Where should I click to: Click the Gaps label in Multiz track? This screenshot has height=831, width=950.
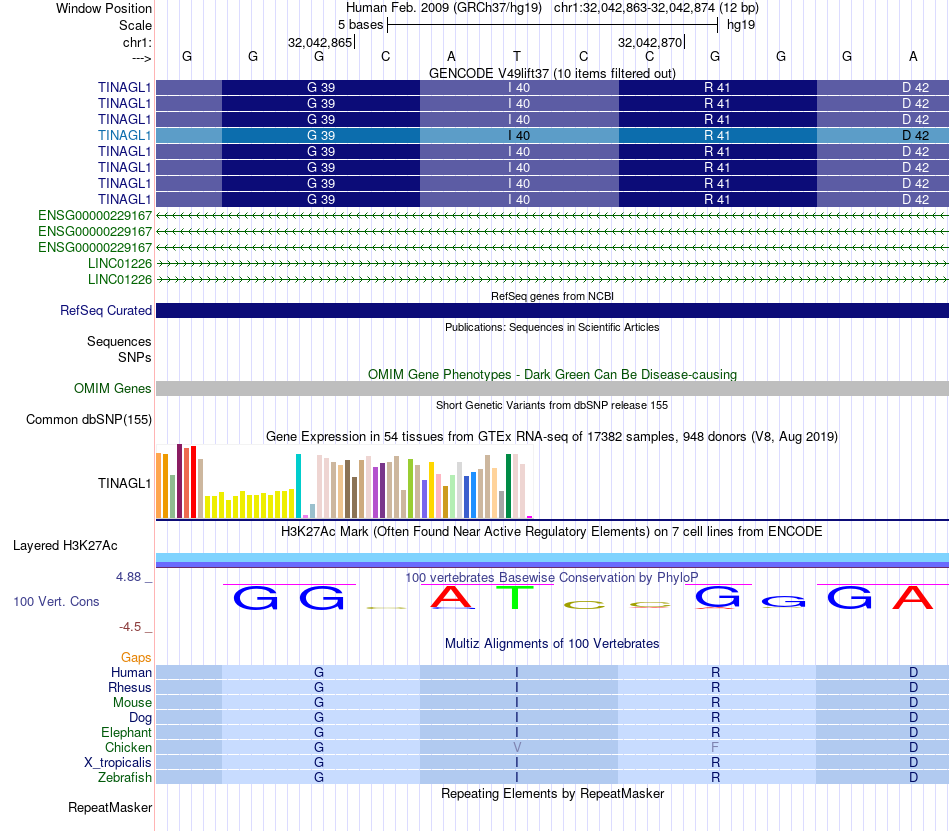[x=136, y=657]
